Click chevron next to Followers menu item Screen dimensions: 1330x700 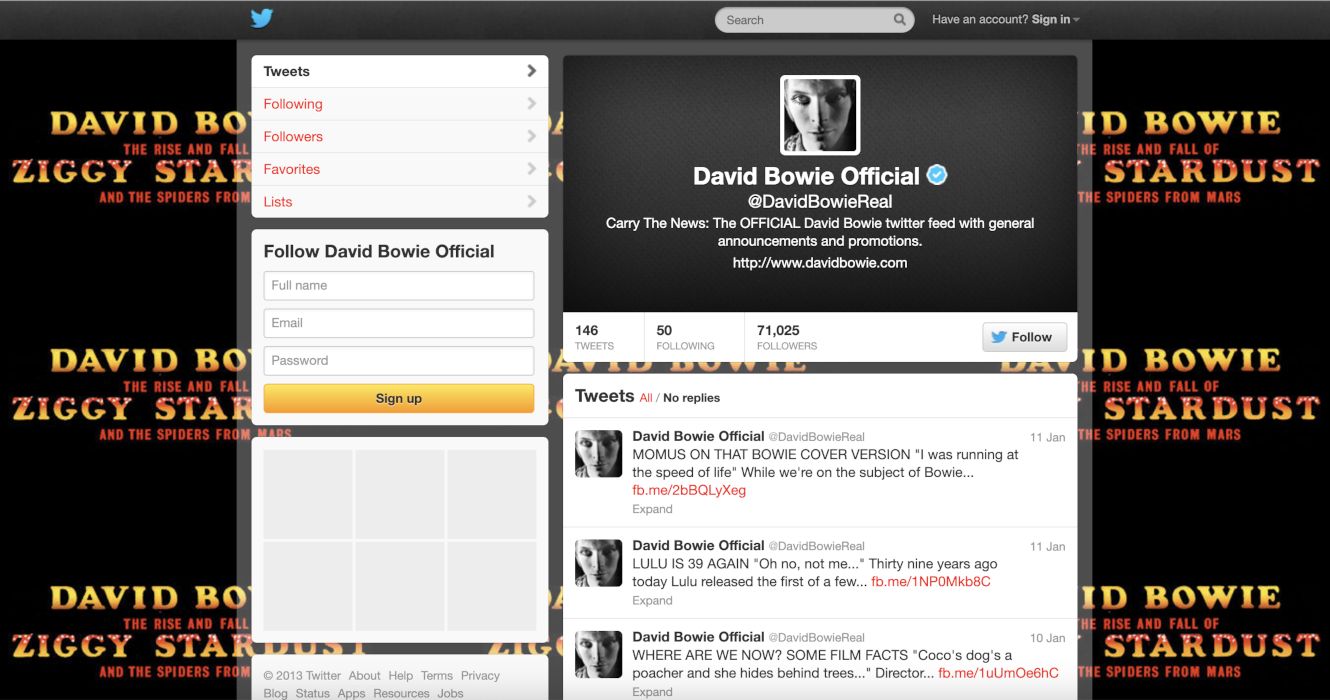[x=531, y=136]
